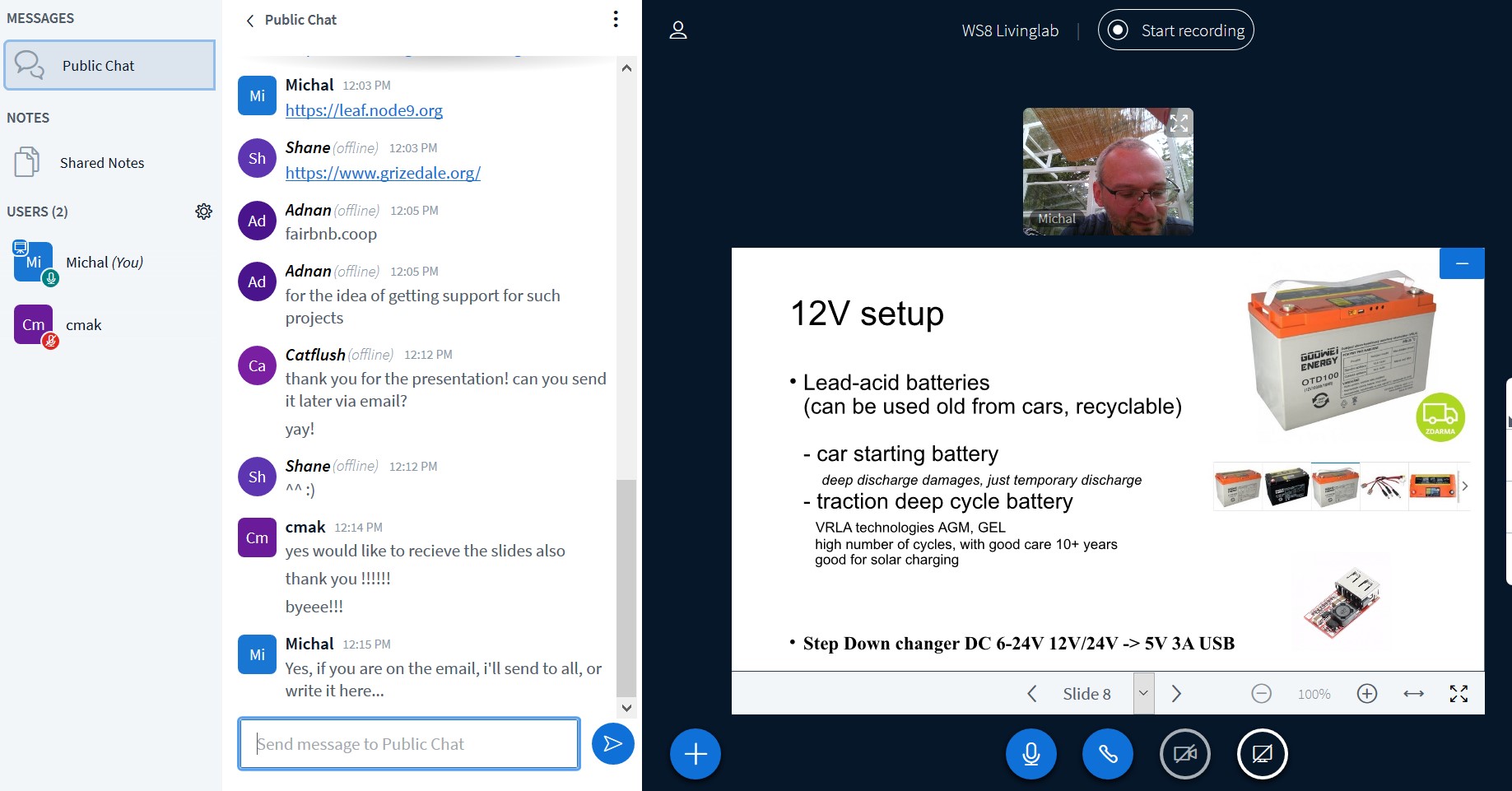
Task: Toggle screen share button
Action: [x=1262, y=754]
